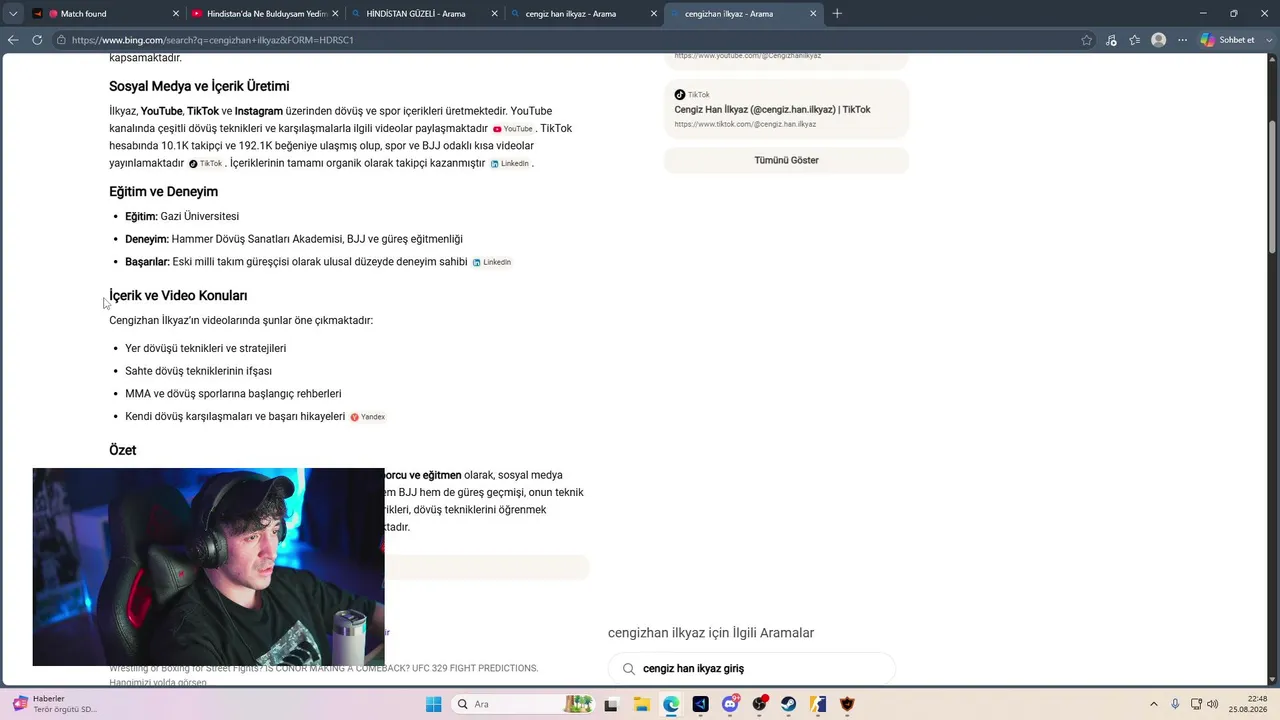This screenshot has height=720, width=1280.
Task: Click the 'Sosyal Medya ve İçerik Üretimi' heading
Action: [x=199, y=86]
